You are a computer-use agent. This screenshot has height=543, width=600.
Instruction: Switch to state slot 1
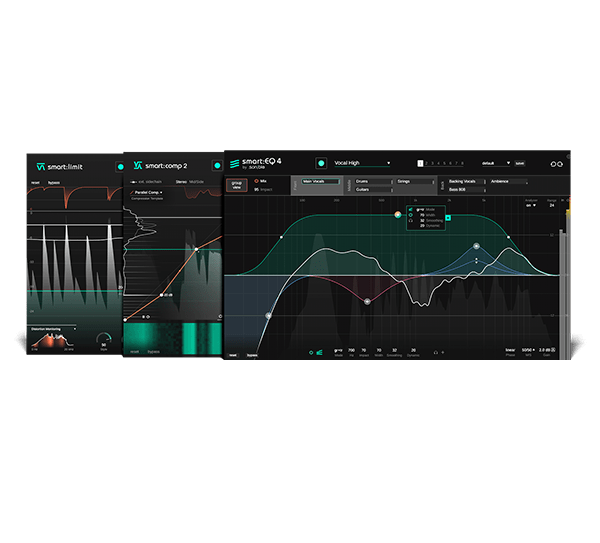(x=420, y=163)
